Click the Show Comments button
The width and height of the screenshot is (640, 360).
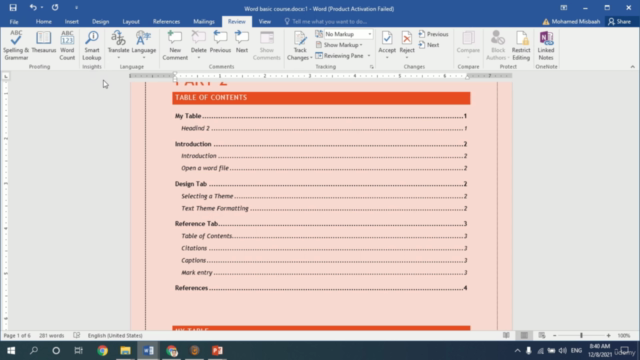(267, 45)
